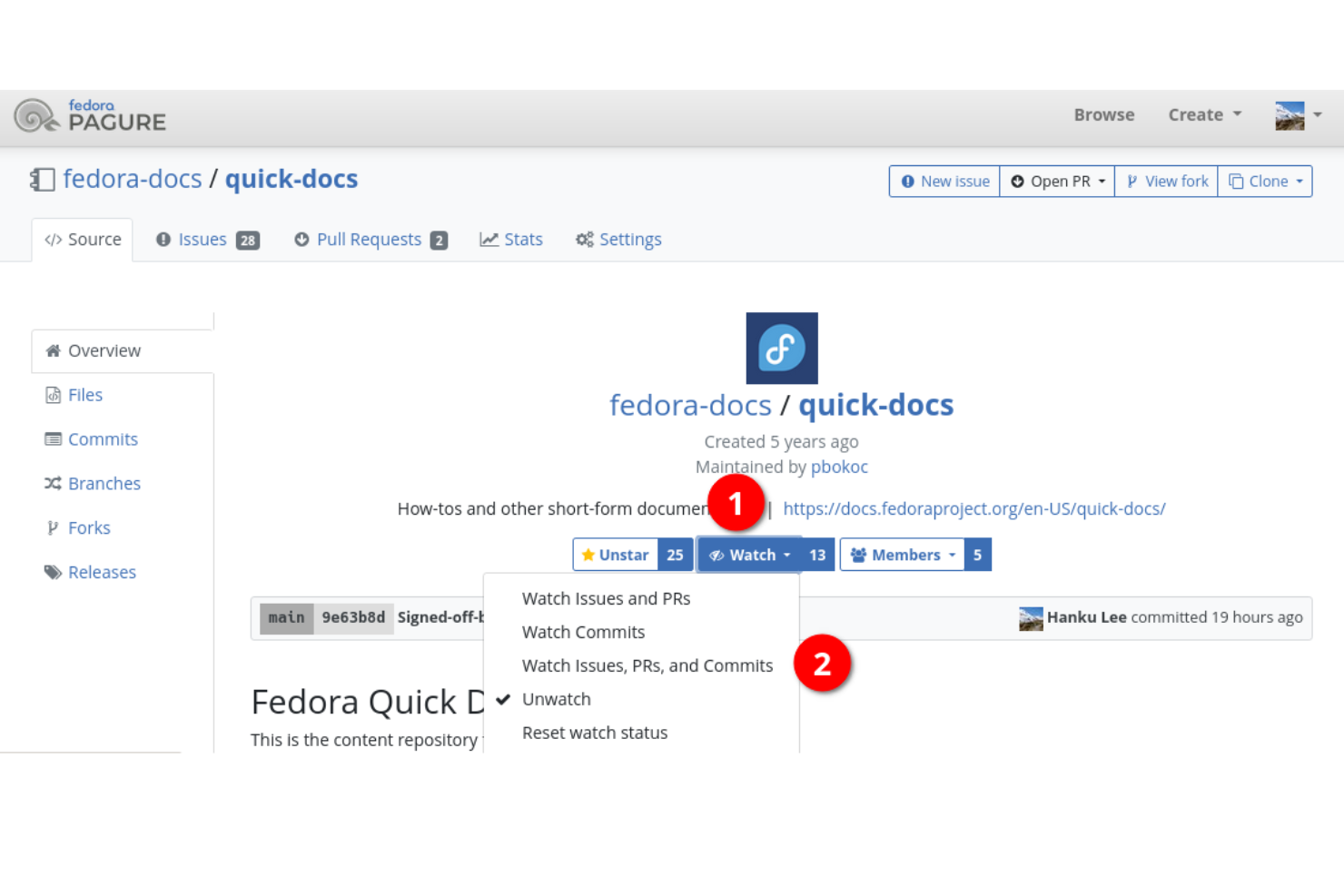Image resolution: width=1344 pixels, height=896 pixels.
Task: Open the Stats chart icon tab
Action: point(490,239)
